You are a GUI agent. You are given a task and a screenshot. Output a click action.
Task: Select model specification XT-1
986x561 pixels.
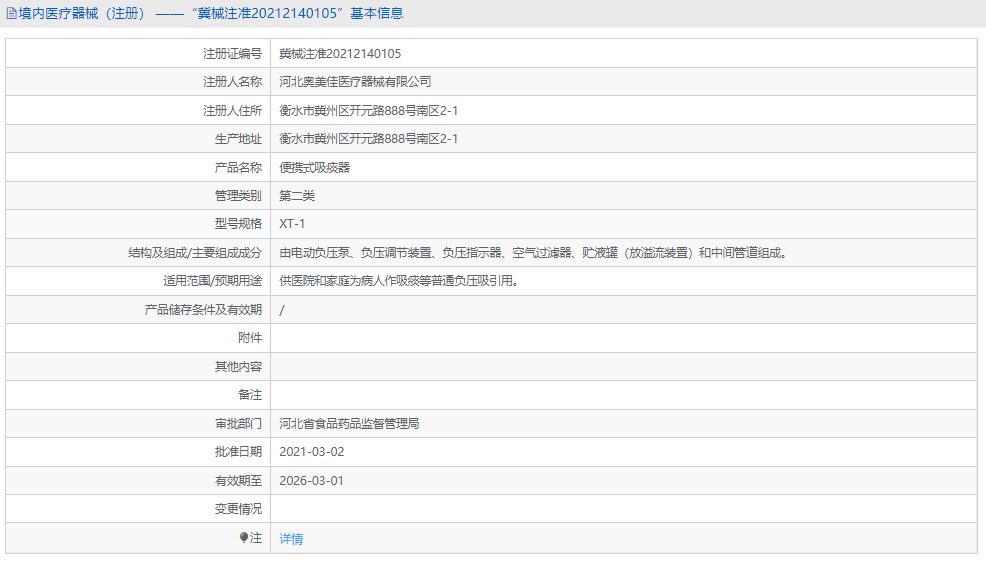(292, 224)
